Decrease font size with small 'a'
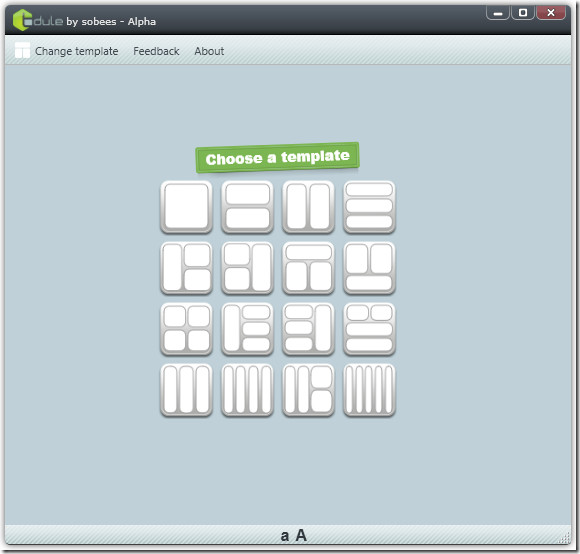 tap(284, 536)
